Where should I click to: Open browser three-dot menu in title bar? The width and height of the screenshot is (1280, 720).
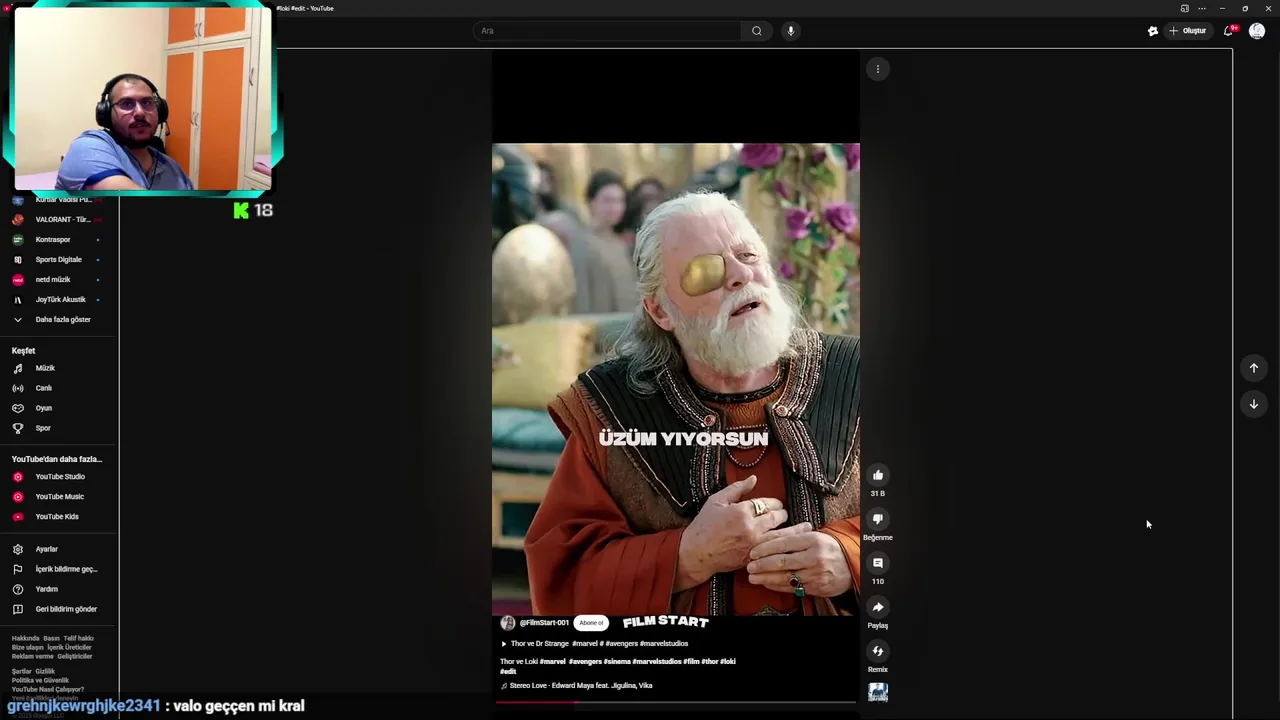1202,8
